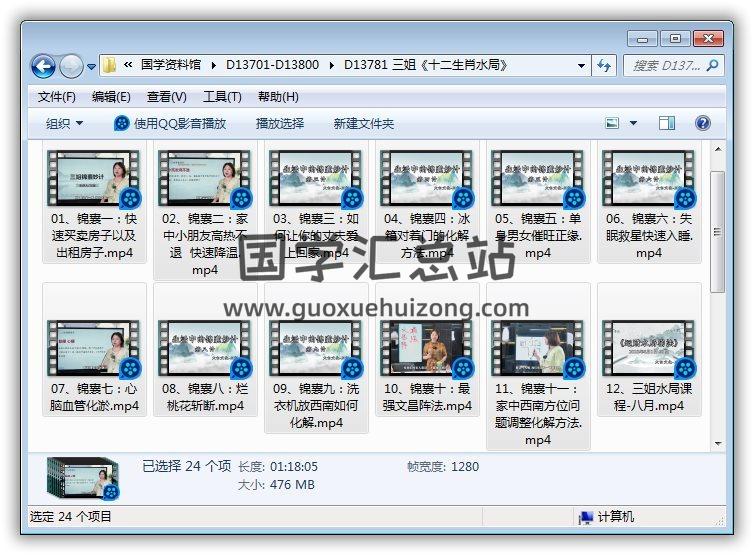
Task: Select video 12、三姐水局课程-八月 thumbnail
Action: (649, 348)
